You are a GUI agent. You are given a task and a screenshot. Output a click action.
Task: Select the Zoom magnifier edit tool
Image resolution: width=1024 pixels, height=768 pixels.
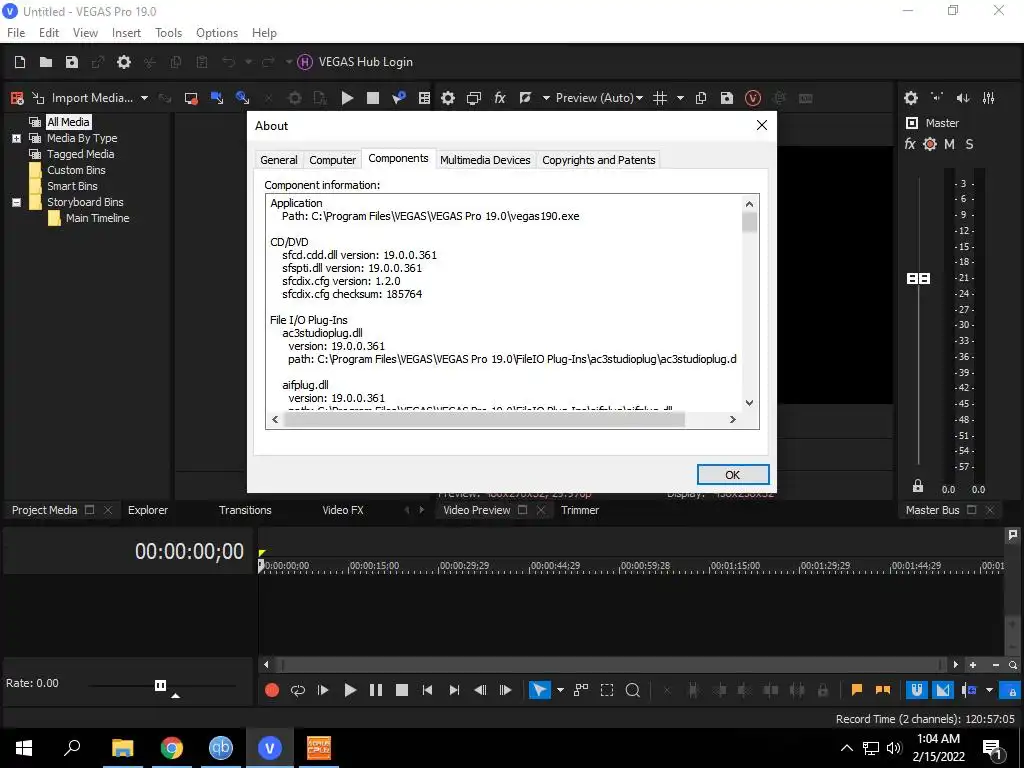[x=632, y=690]
